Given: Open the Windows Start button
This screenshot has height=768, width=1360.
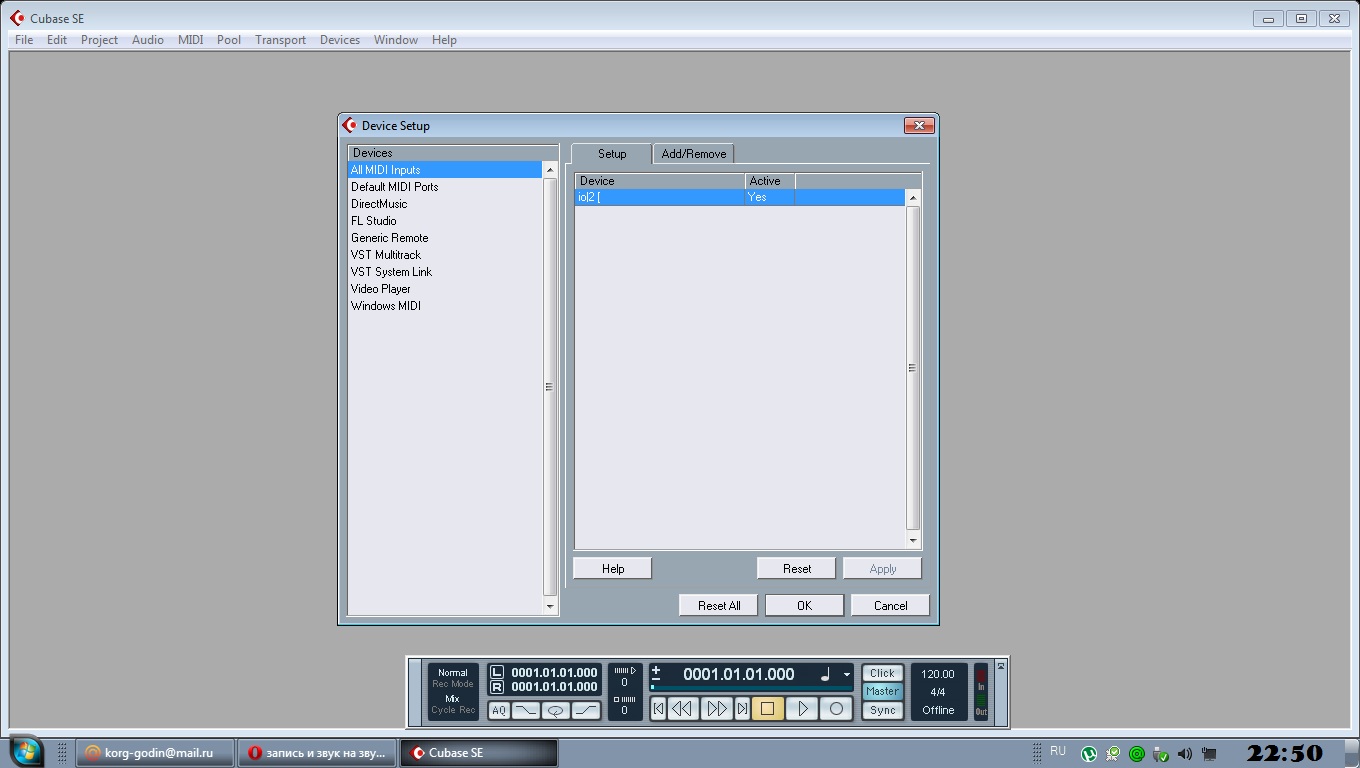Looking at the screenshot, I should [x=25, y=751].
